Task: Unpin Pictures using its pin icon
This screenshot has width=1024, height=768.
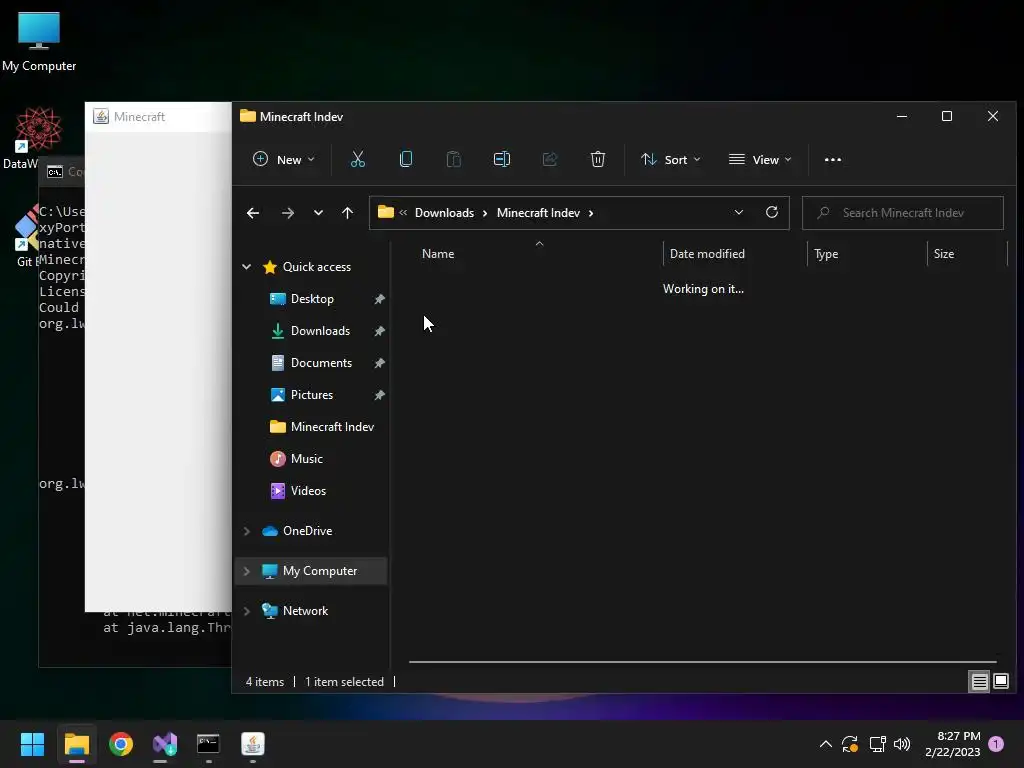Action: [379, 395]
